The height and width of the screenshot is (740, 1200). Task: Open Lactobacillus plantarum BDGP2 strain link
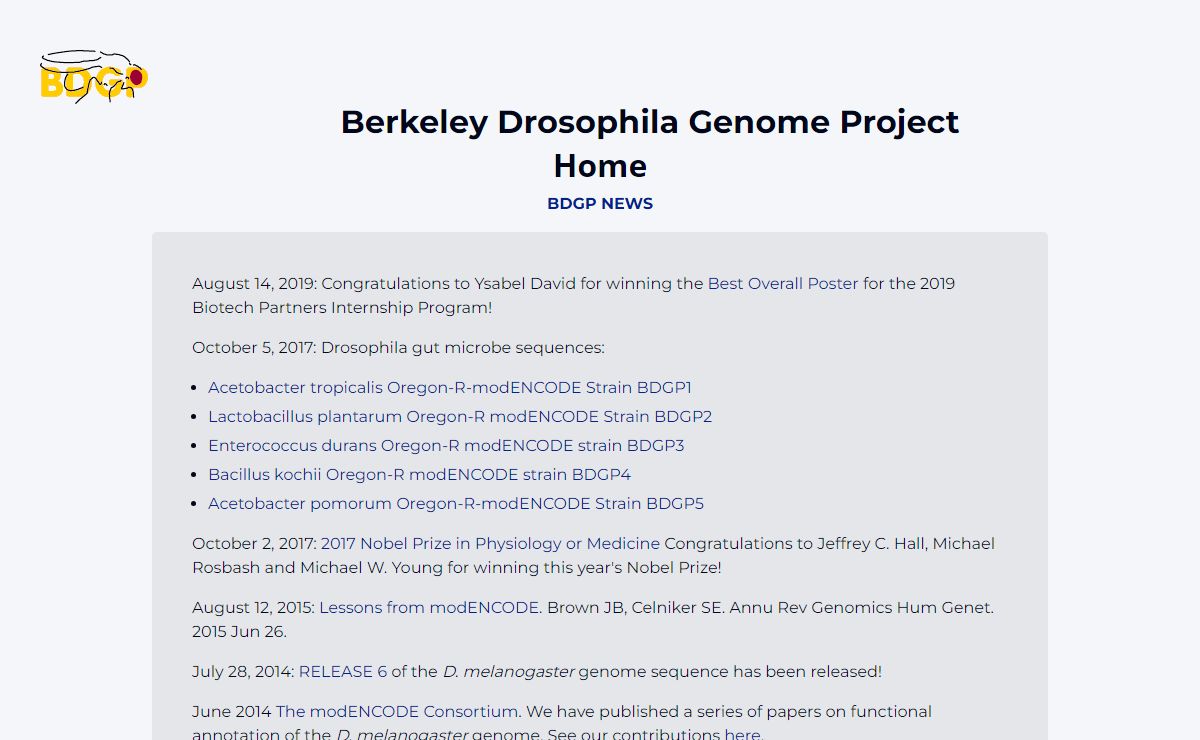coord(460,417)
